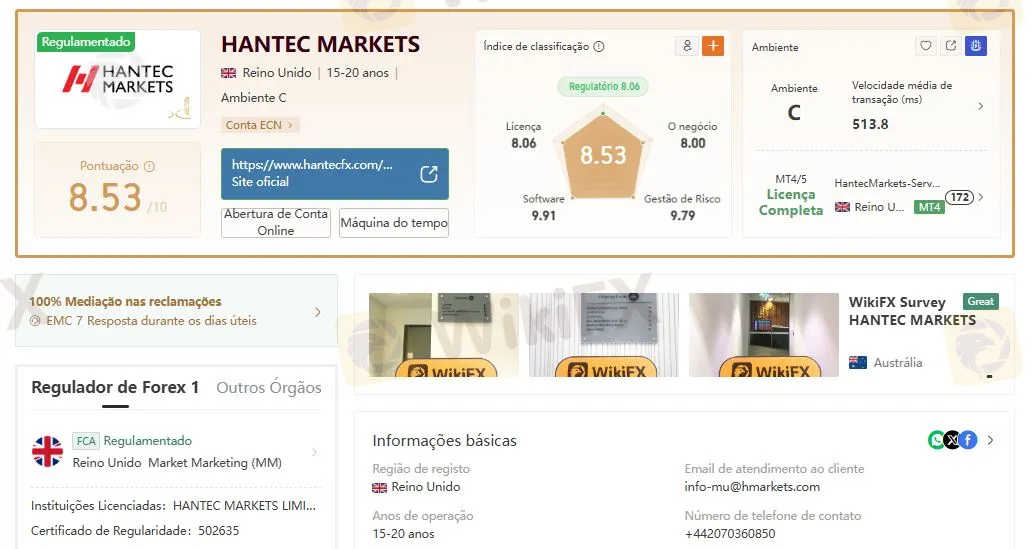Open the WhatsApp contact icon
This screenshot has width=1032, height=549.
(937, 440)
